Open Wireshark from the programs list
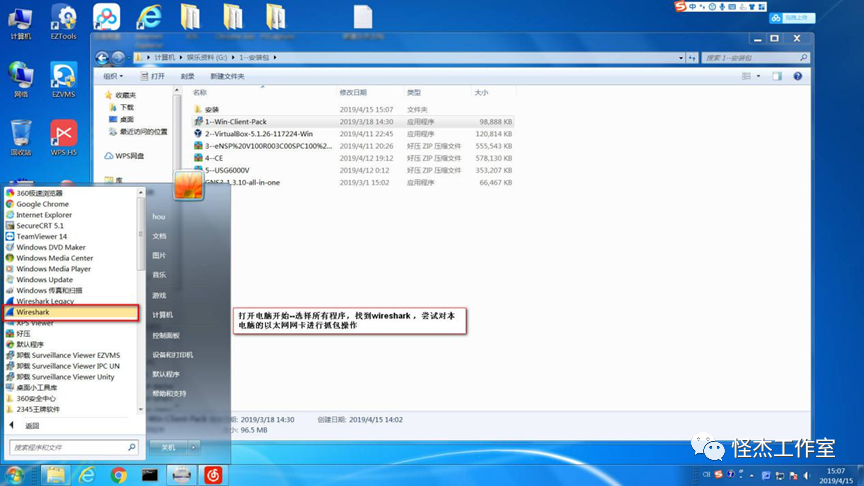Screen dimensions: 864x486 coord(34,312)
